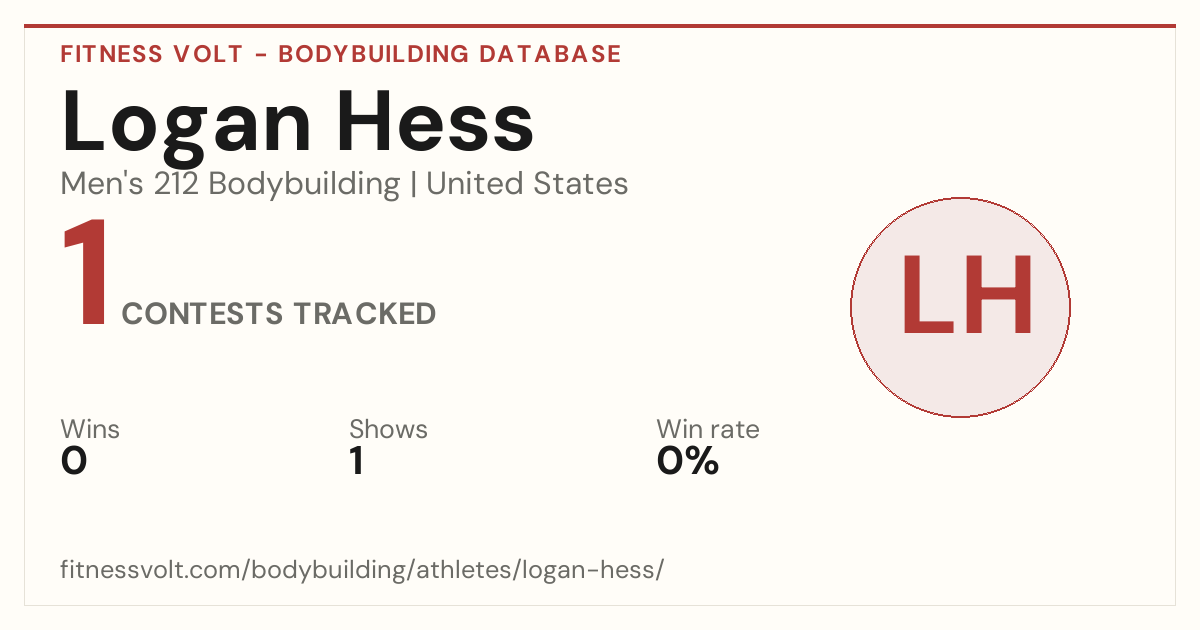1200x630 pixels.
Task: Click the Shows value 1
Action: click(x=357, y=461)
